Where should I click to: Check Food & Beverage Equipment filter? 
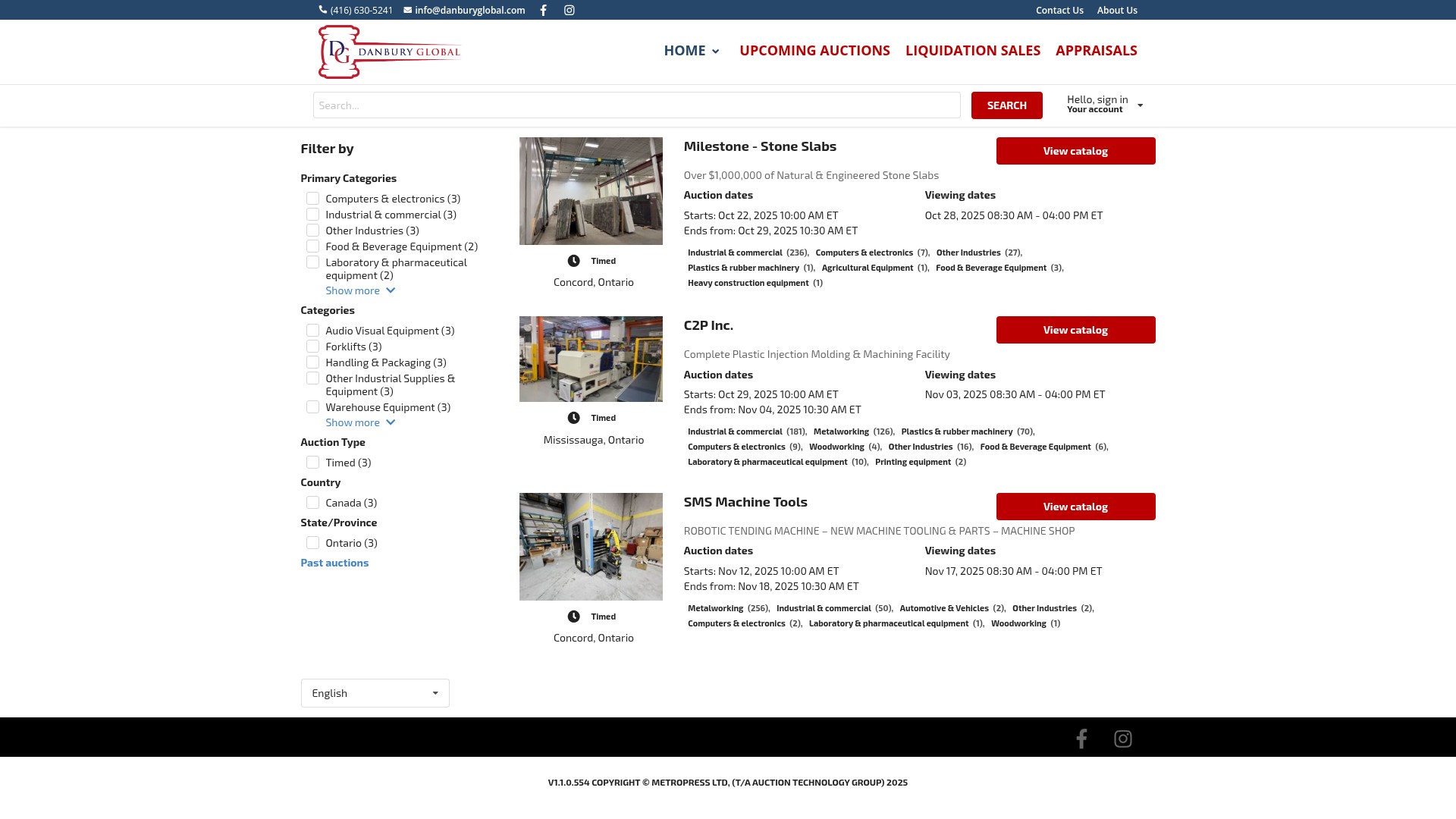(312, 246)
